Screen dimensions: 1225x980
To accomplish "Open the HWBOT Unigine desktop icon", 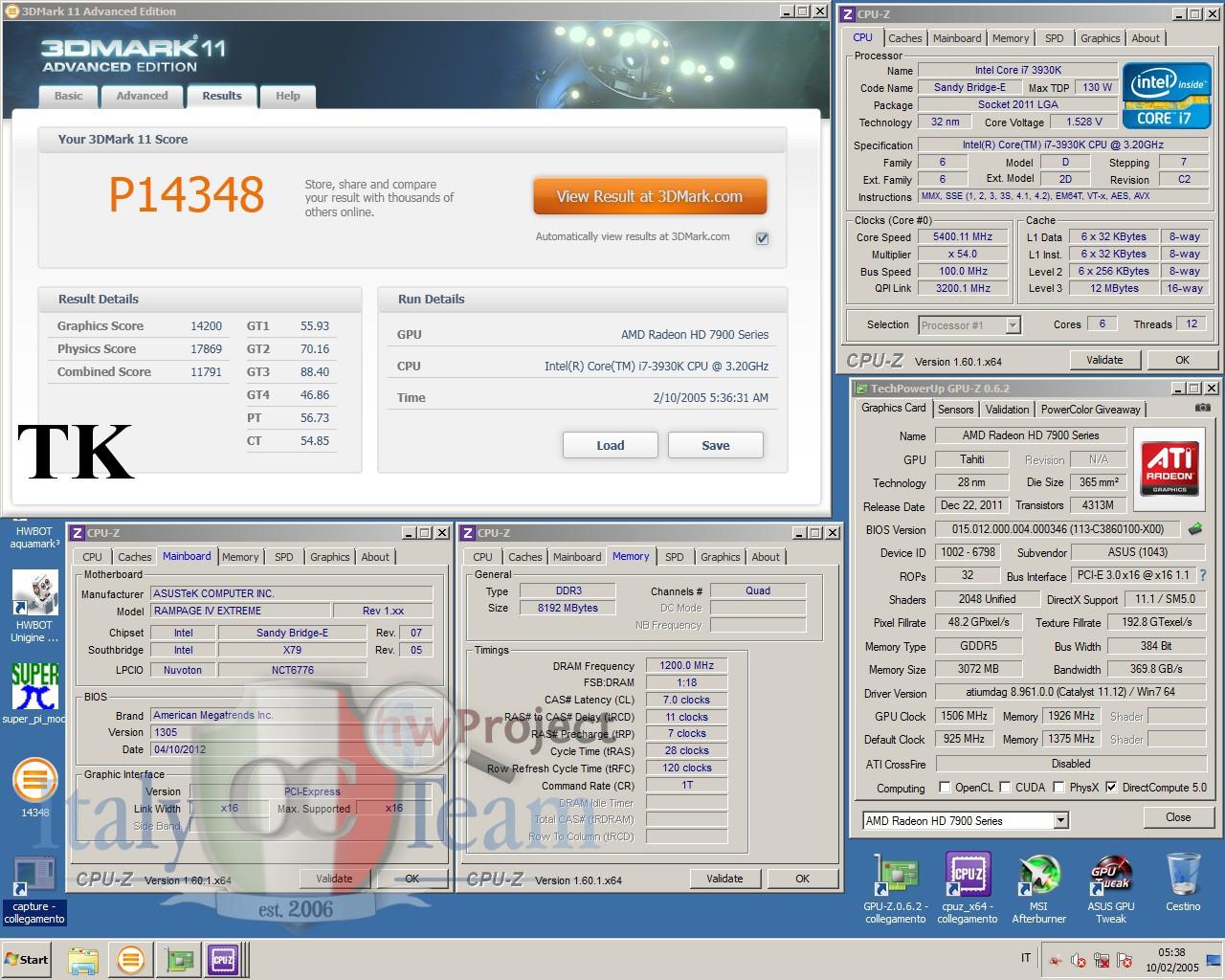I will 34,605.
